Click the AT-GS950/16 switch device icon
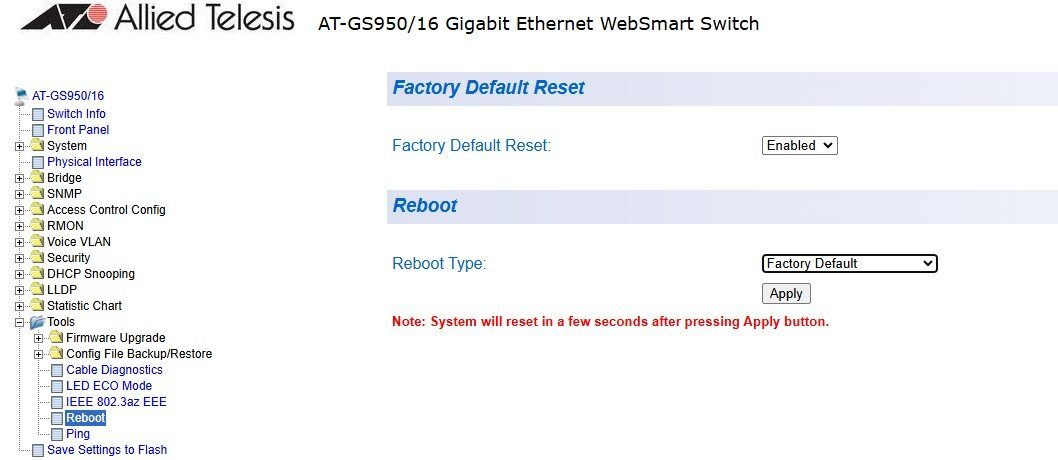The width and height of the screenshot is (1058, 460). (x=21, y=96)
